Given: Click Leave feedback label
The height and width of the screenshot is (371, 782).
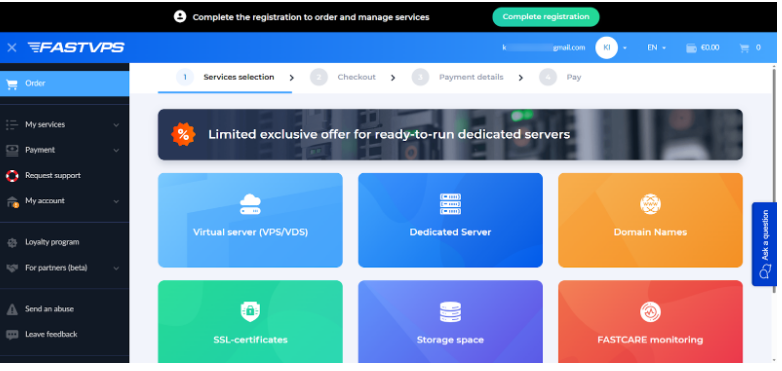Looking at the screenshot, I should [x=51, y=335].
